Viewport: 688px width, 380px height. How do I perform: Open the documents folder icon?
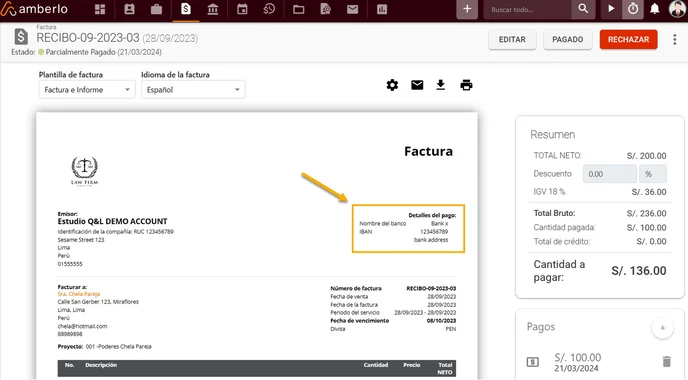coord(298,9)
